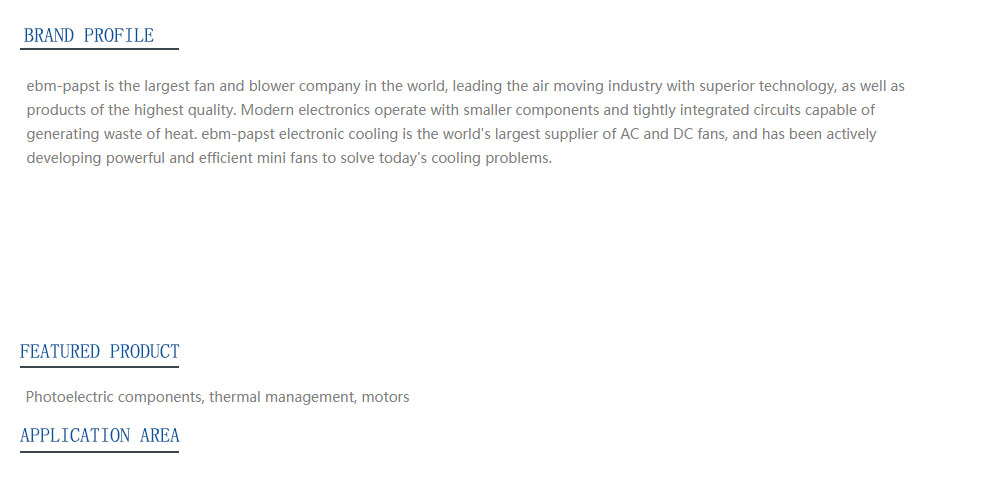Viewport: 1000px width, 500px height.
Task: Click the line starting 'products of the highest quality'
Action: (x=450, y=110)
